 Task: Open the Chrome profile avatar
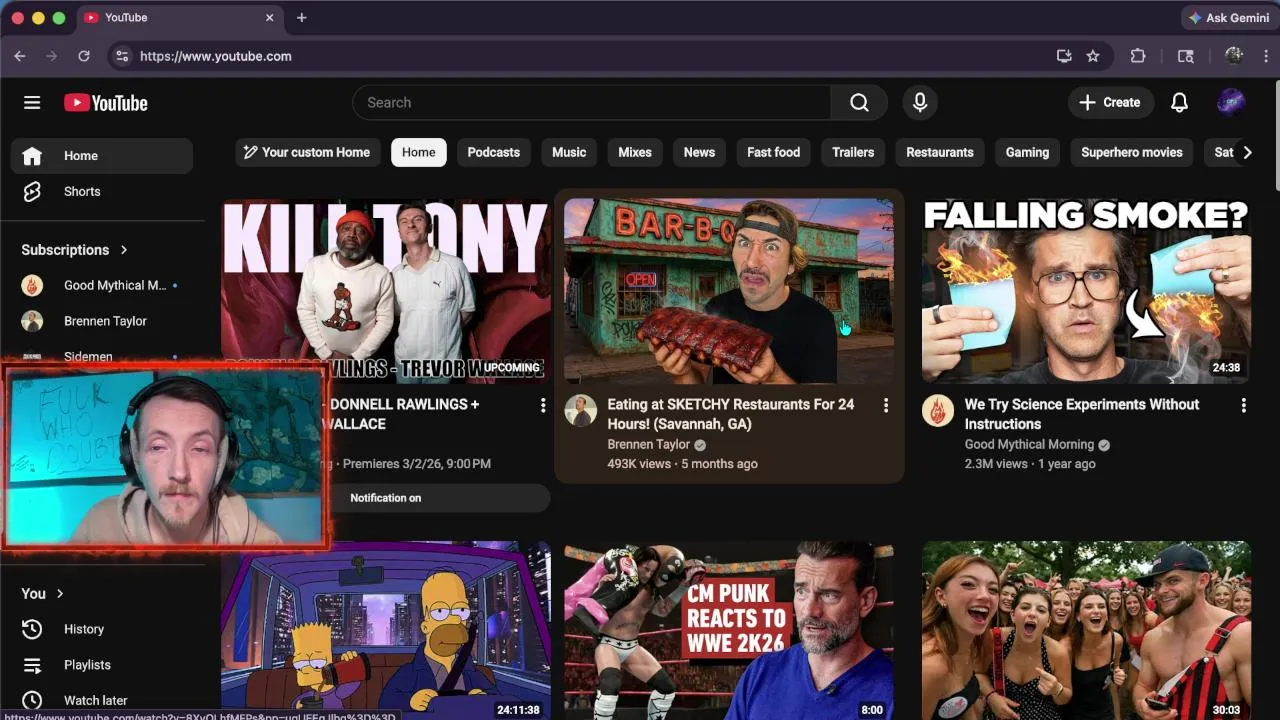pos(1234,56)
